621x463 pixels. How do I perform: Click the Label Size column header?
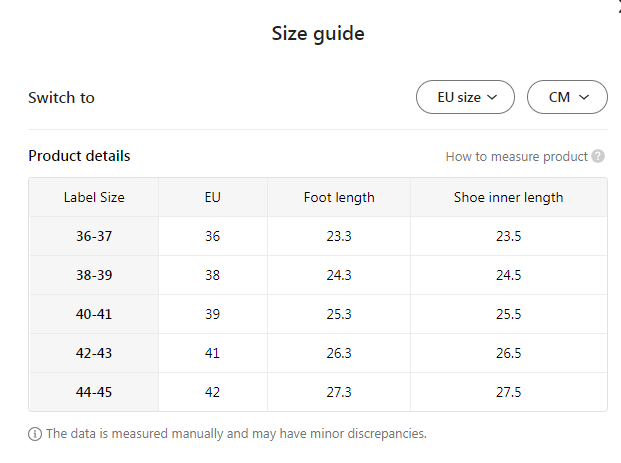pyautogui.click(x=94, y=197)
